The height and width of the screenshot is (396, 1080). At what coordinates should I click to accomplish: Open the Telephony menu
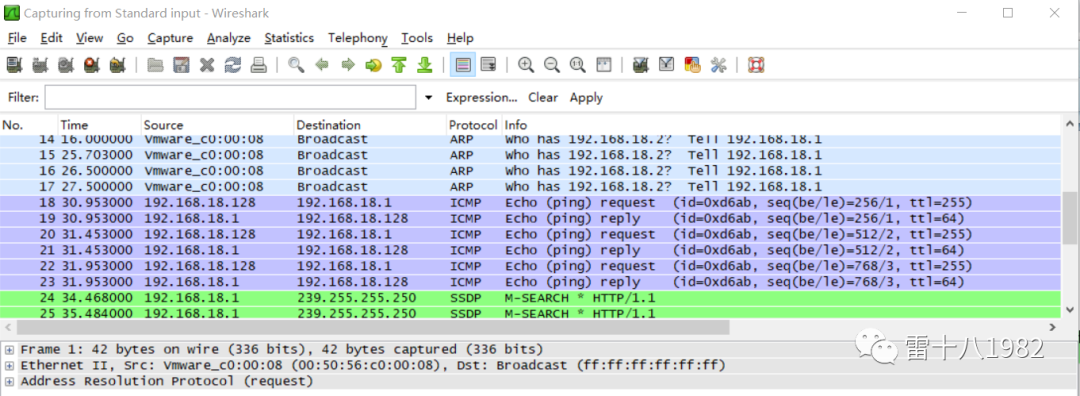[357, 38]
